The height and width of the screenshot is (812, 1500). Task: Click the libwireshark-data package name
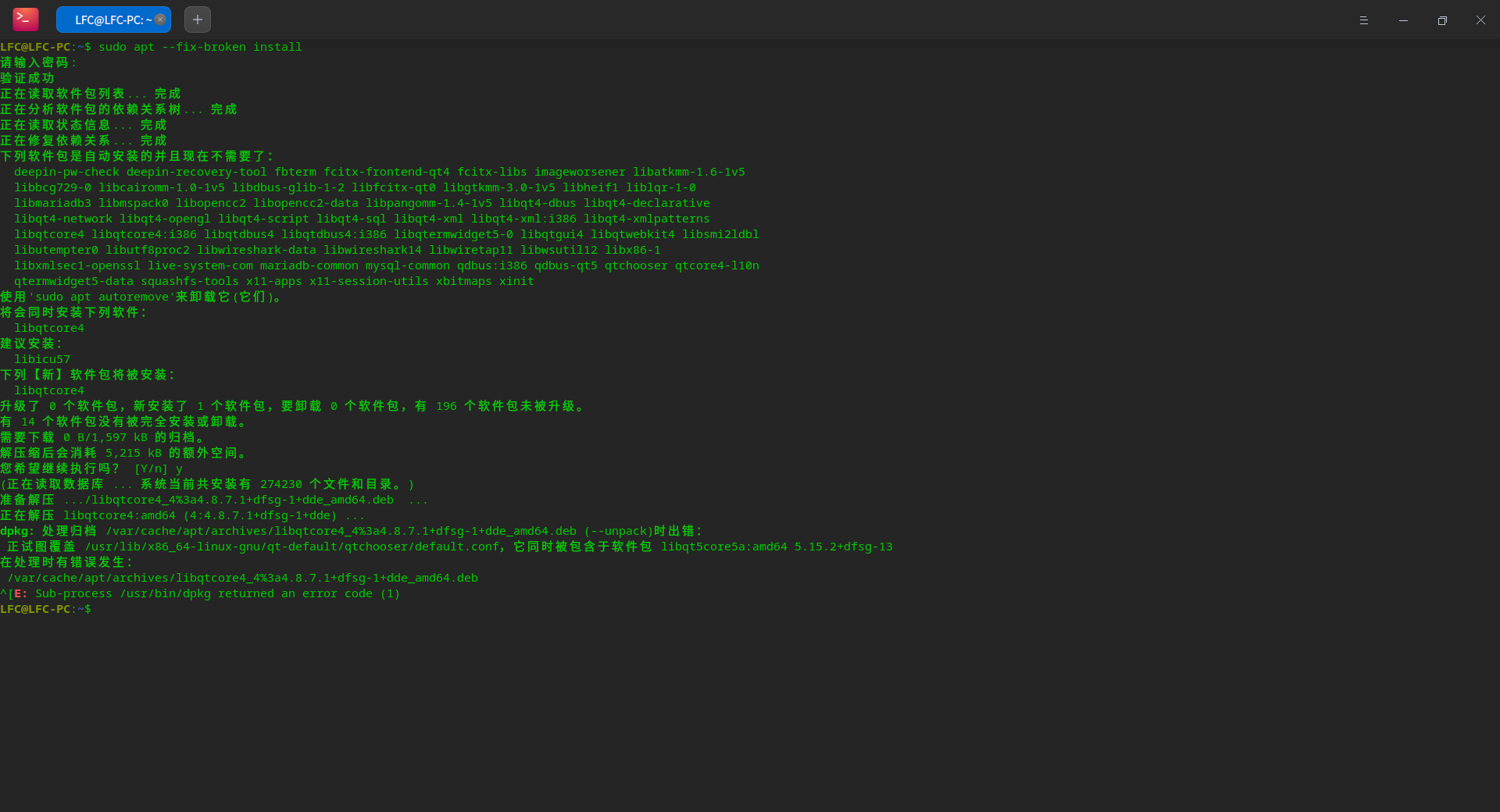[256, 250]
